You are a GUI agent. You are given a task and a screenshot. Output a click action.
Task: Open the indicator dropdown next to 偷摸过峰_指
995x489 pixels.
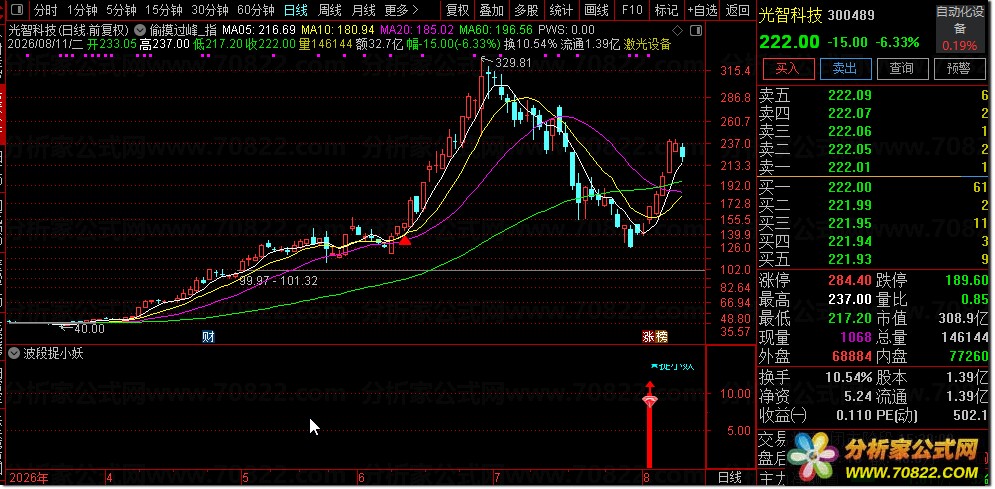[x=140, y=30]
